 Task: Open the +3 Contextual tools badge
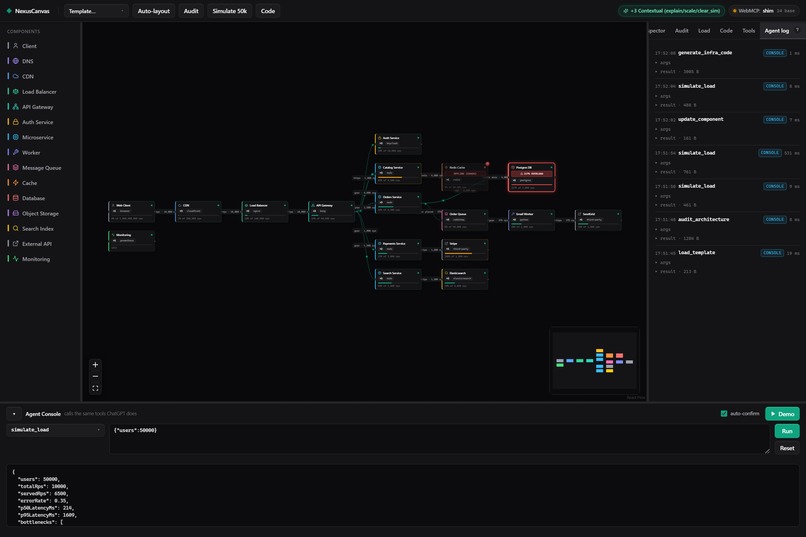(x=671, y=11)
